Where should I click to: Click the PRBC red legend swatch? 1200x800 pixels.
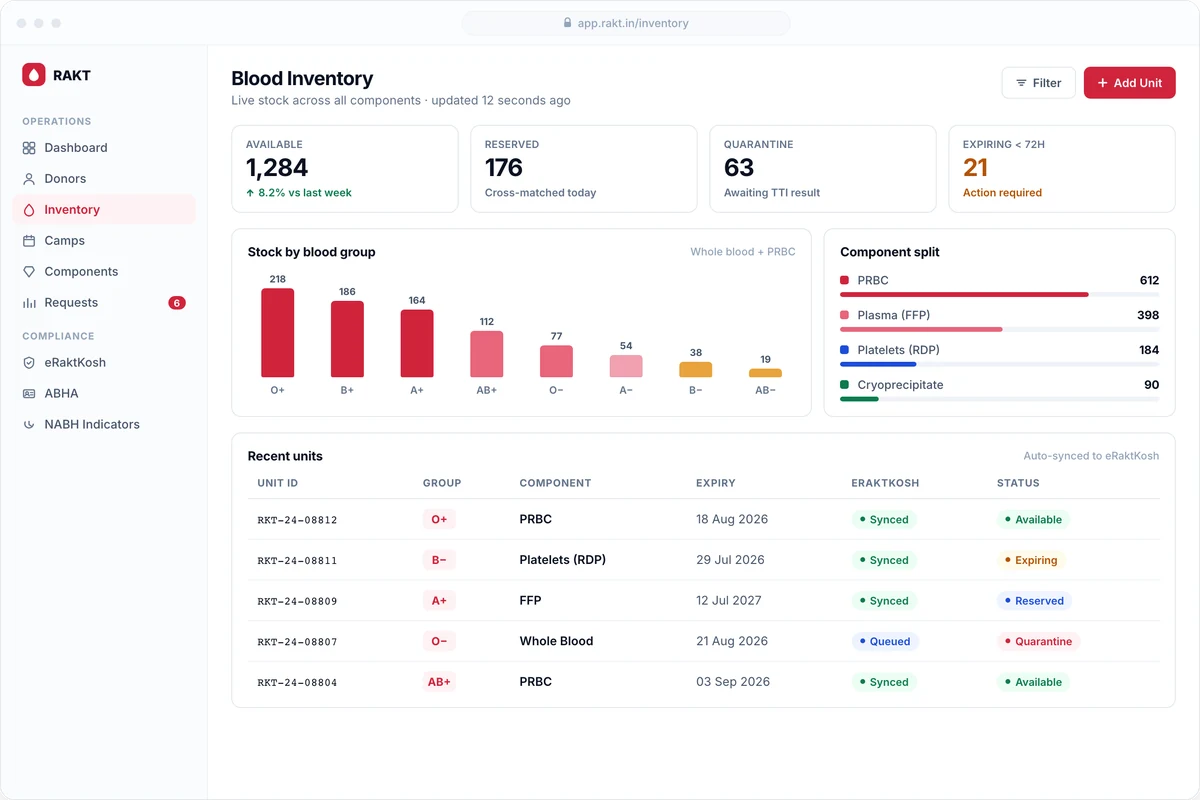pyautogui.click(x=845, y=281)
